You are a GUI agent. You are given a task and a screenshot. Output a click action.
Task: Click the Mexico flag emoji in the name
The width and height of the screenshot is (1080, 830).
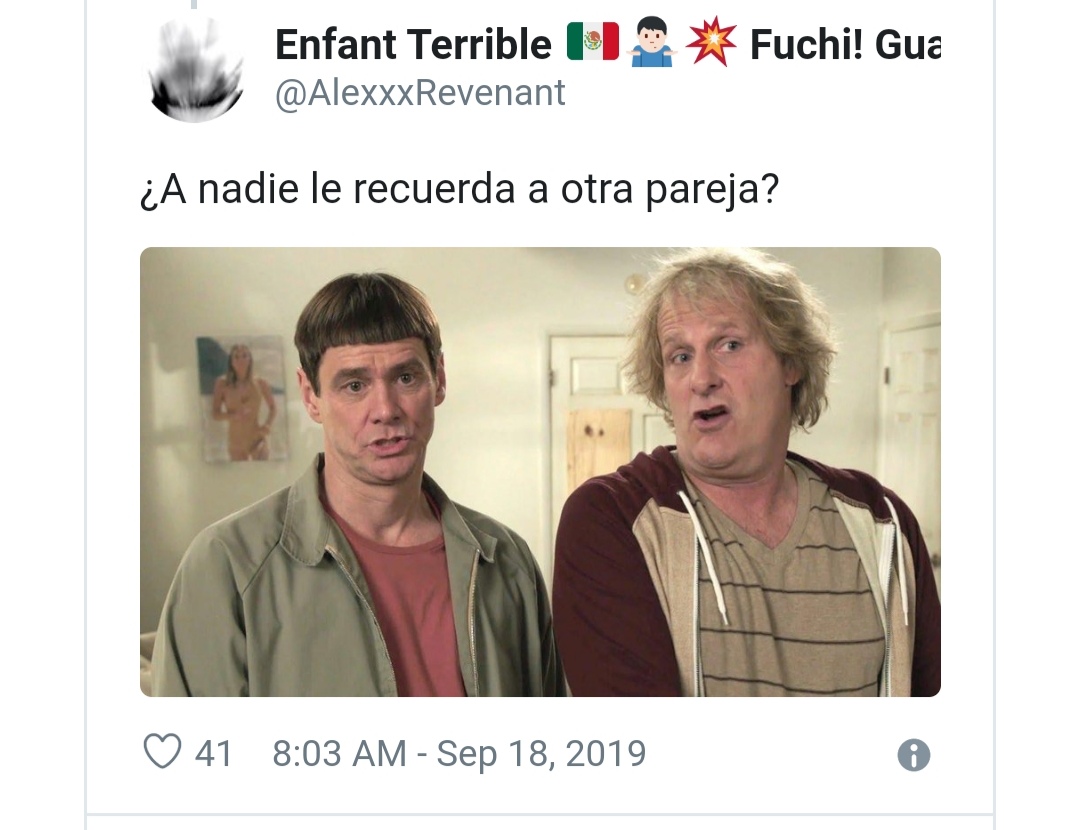click(592, 43)
